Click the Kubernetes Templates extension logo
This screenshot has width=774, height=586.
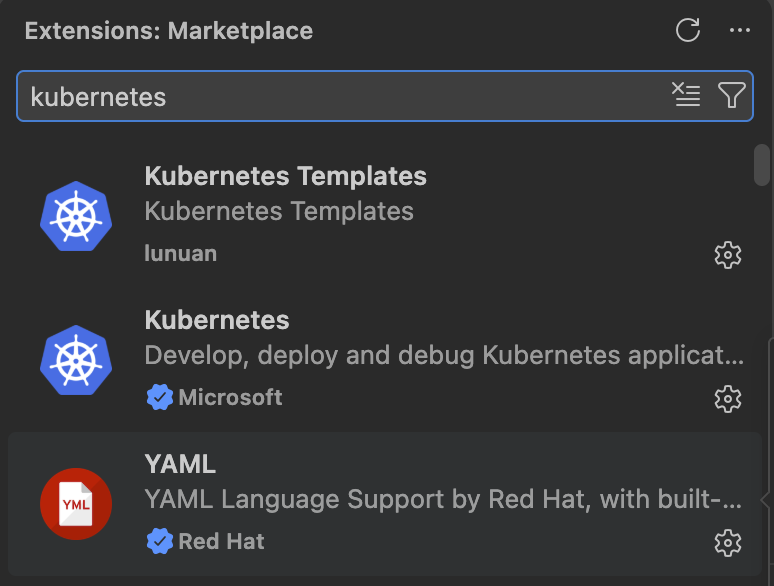(x=76, y=216)
